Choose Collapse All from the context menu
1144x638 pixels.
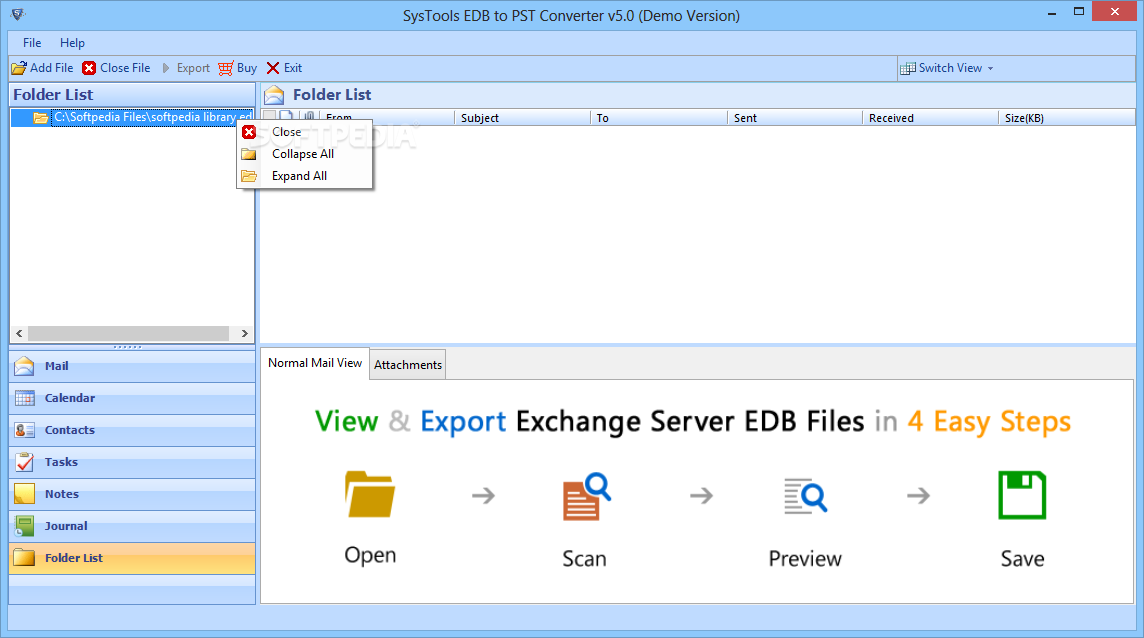305,154
